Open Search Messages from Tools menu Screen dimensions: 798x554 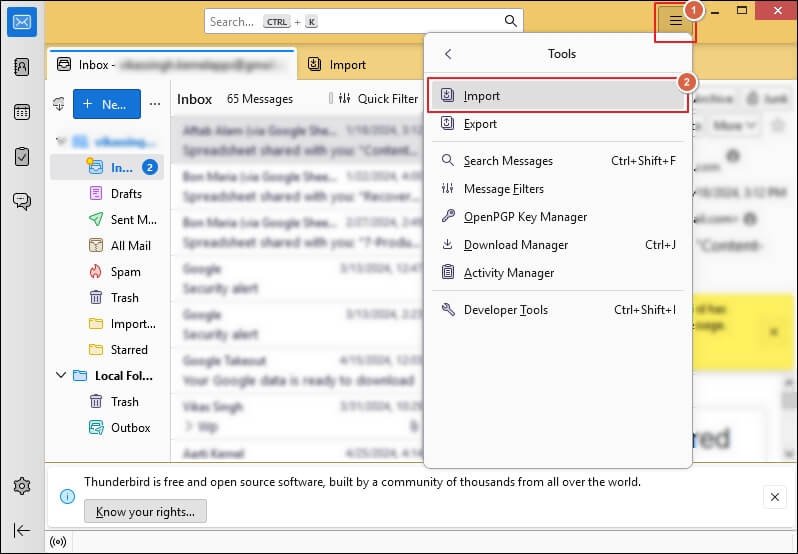tap(558, 161)
